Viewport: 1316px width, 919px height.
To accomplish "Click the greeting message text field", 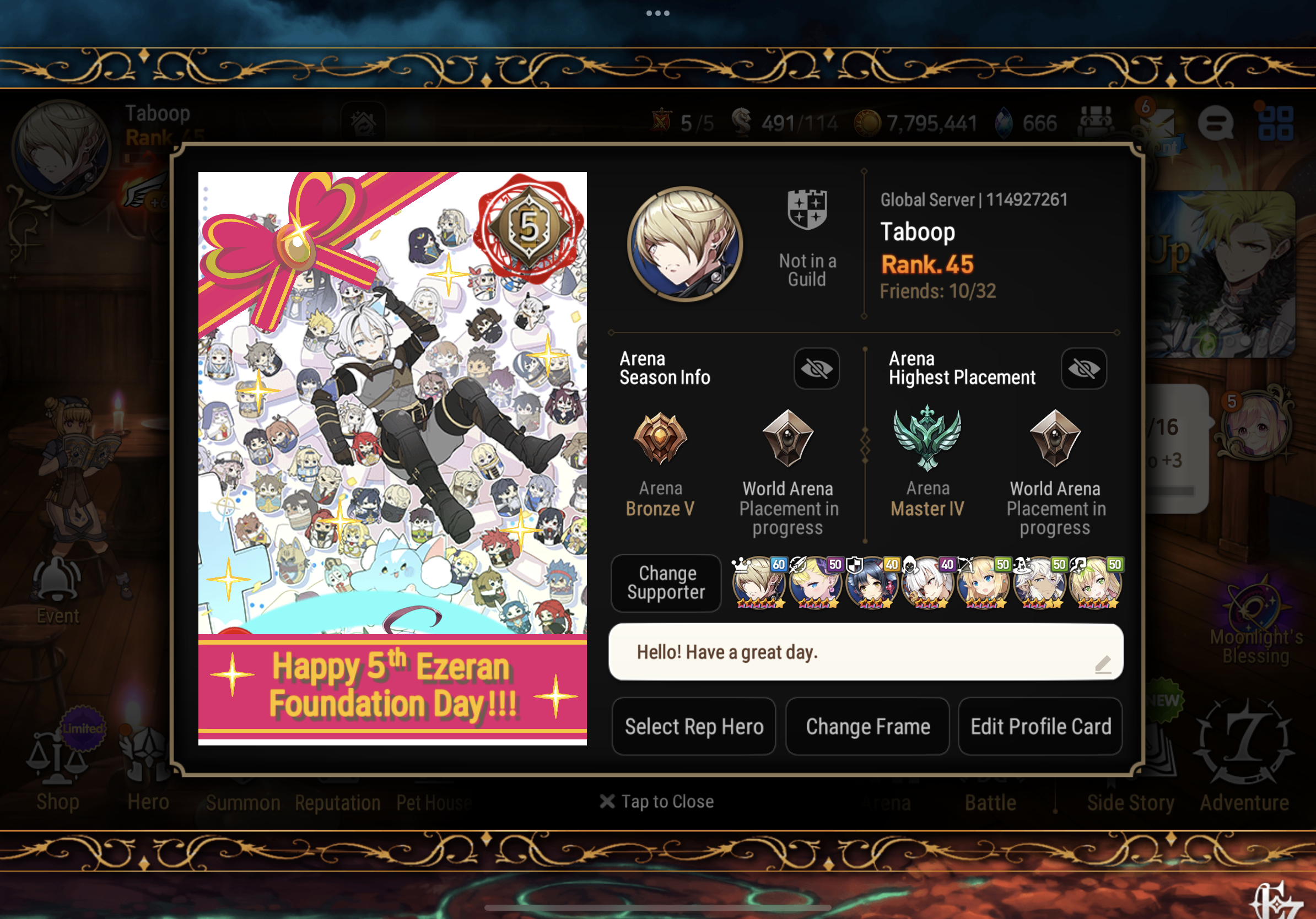I will pos(866,652).
